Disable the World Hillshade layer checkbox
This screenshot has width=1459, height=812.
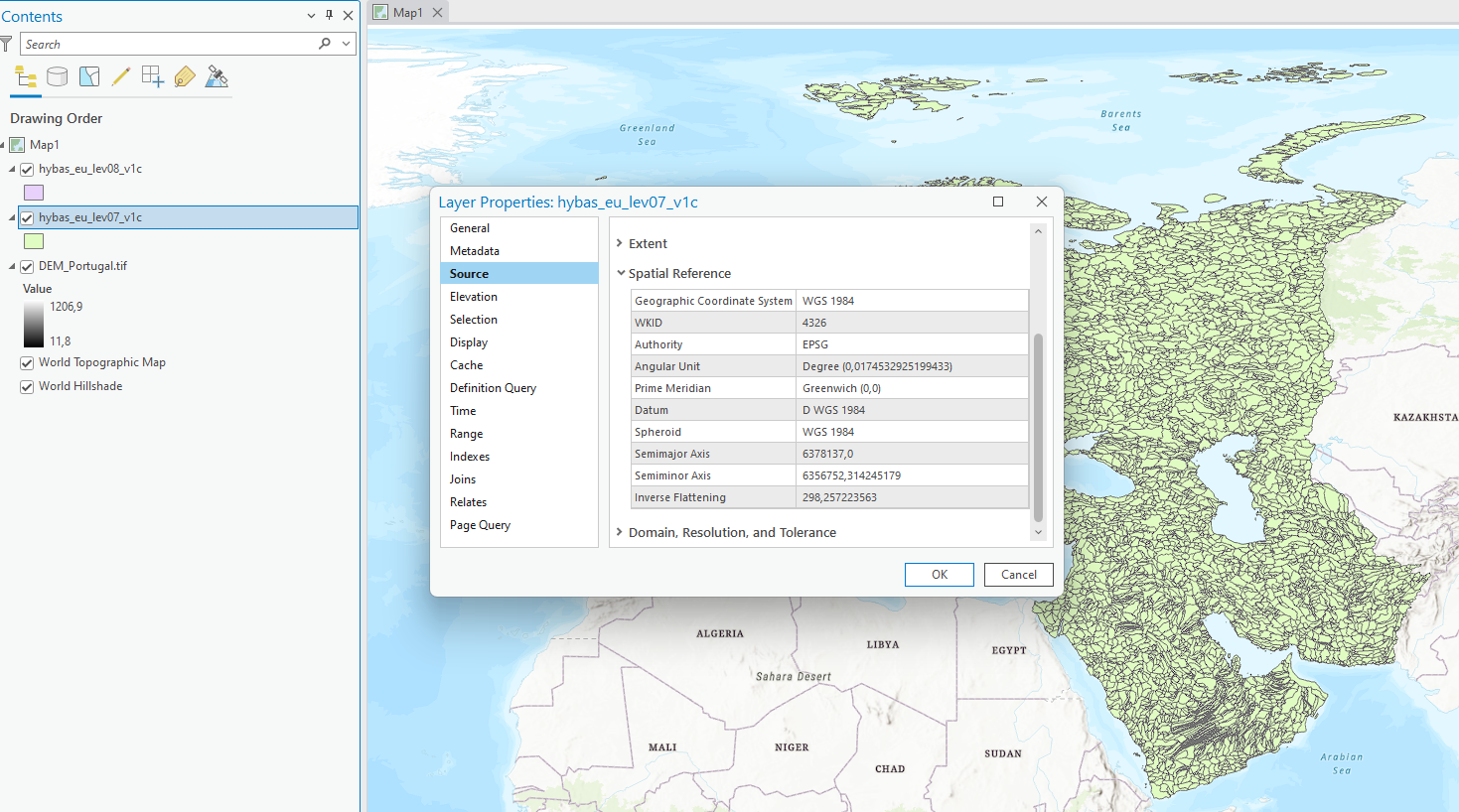click(26, 386)
